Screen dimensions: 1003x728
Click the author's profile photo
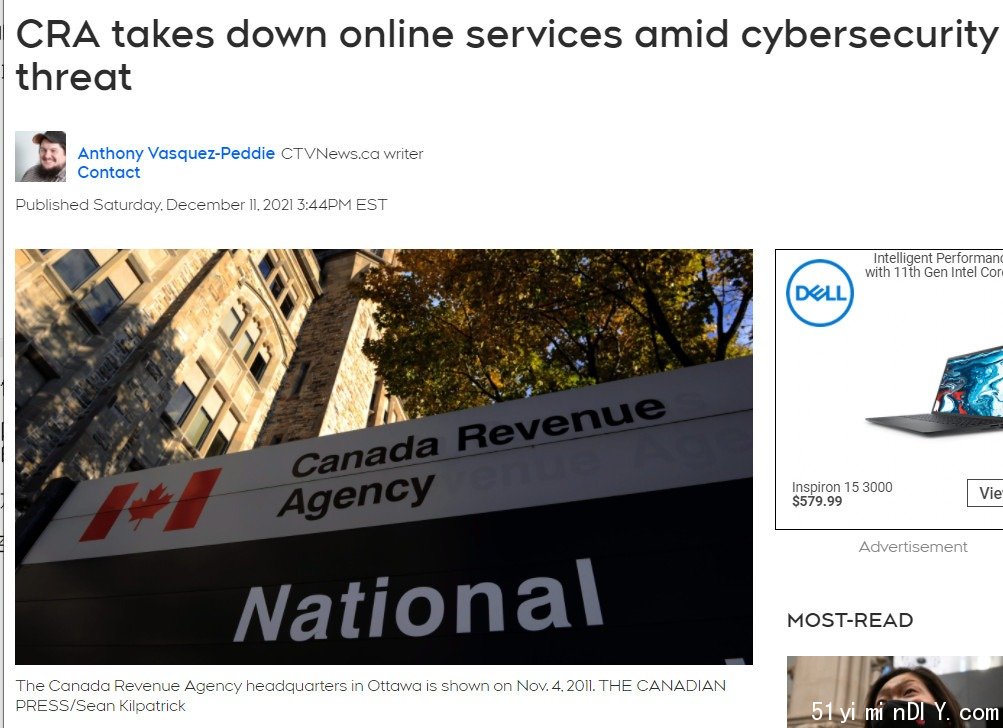pos(41,157)
